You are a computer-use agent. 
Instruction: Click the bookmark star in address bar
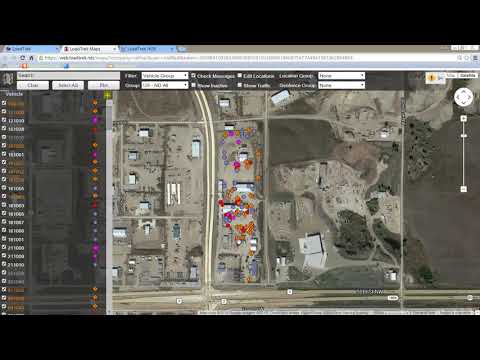pos(467,58)
